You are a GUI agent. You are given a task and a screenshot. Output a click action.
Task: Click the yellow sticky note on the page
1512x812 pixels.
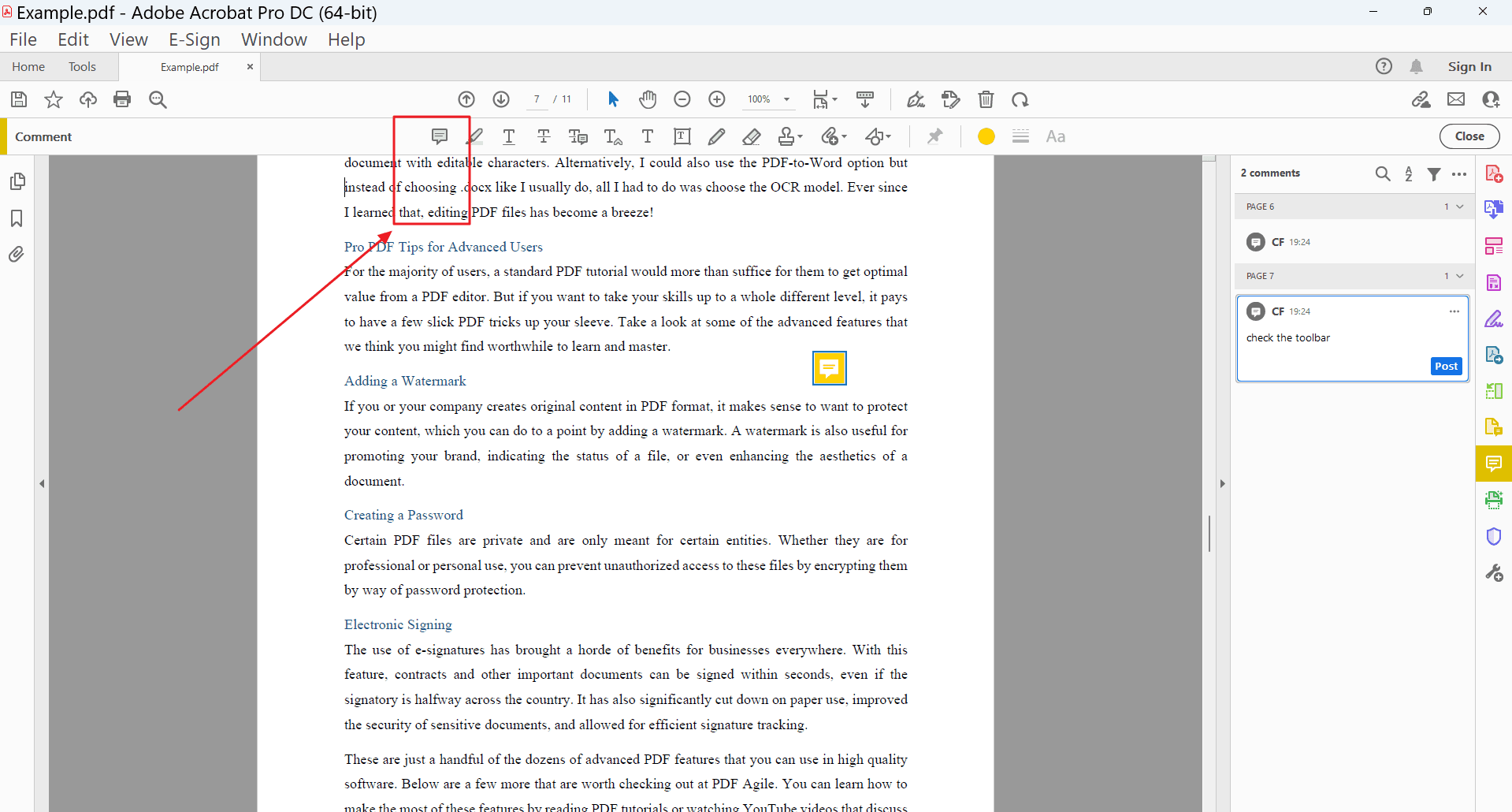pos(829,368)
